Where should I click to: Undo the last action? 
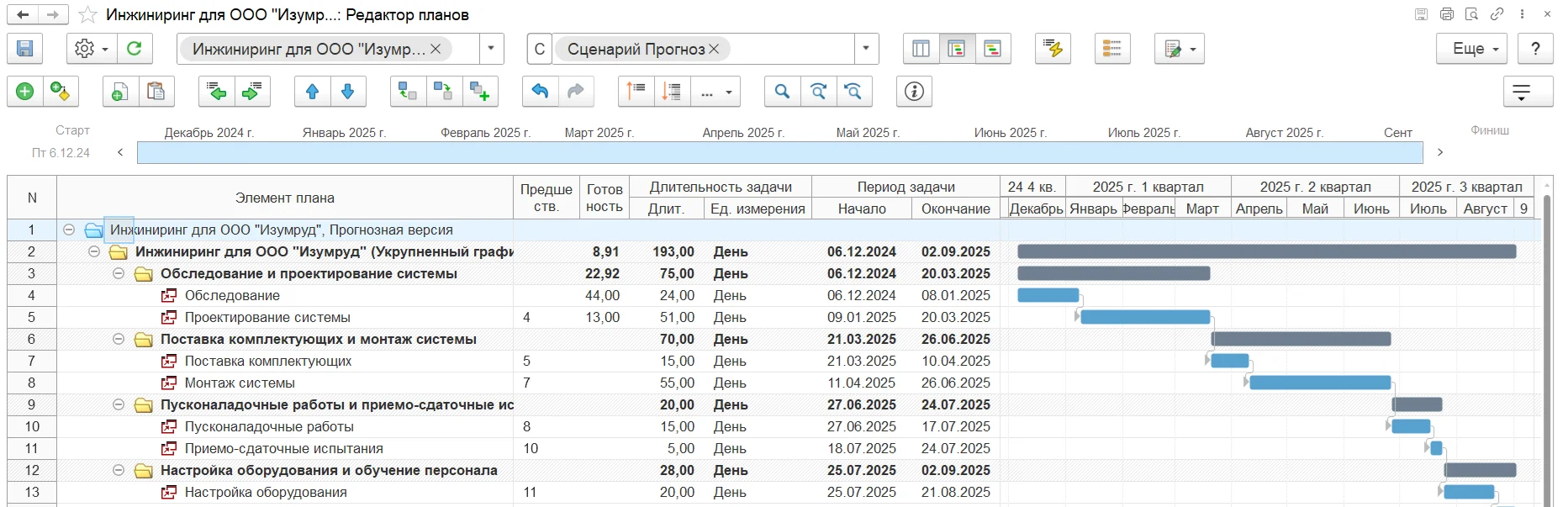tap(540, 92)
